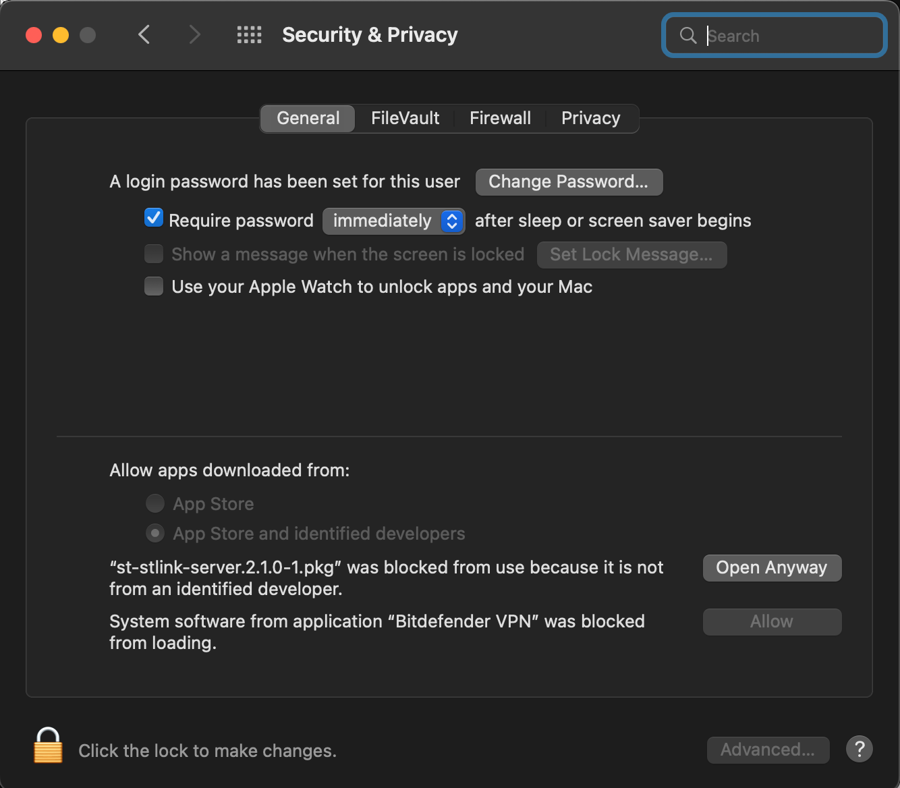The height and width of the screenshot is (788, 900).
Task: Open the immediately delay dropdown
Action: point(393,221)
